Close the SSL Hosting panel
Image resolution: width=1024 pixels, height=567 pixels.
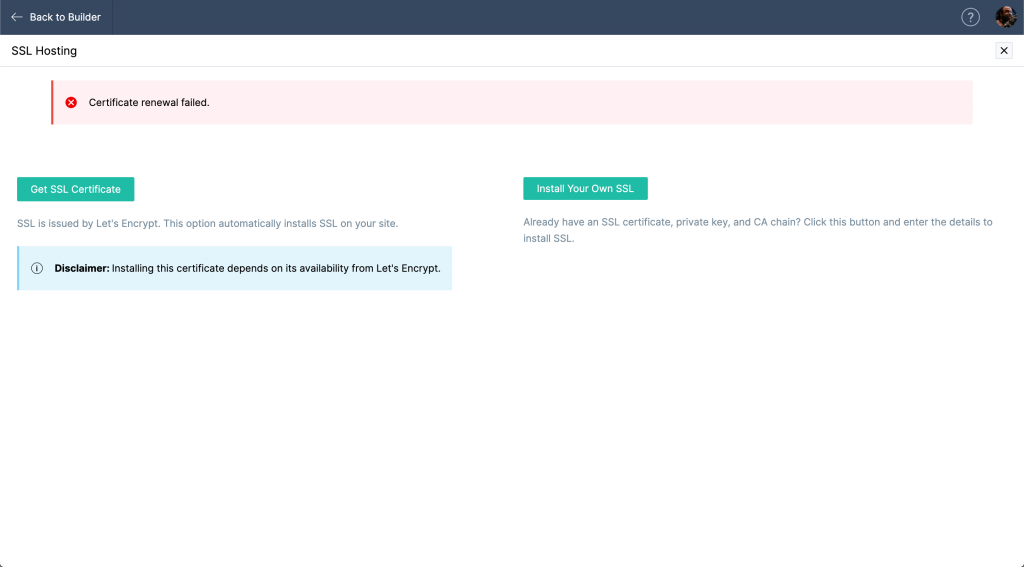1004,51
